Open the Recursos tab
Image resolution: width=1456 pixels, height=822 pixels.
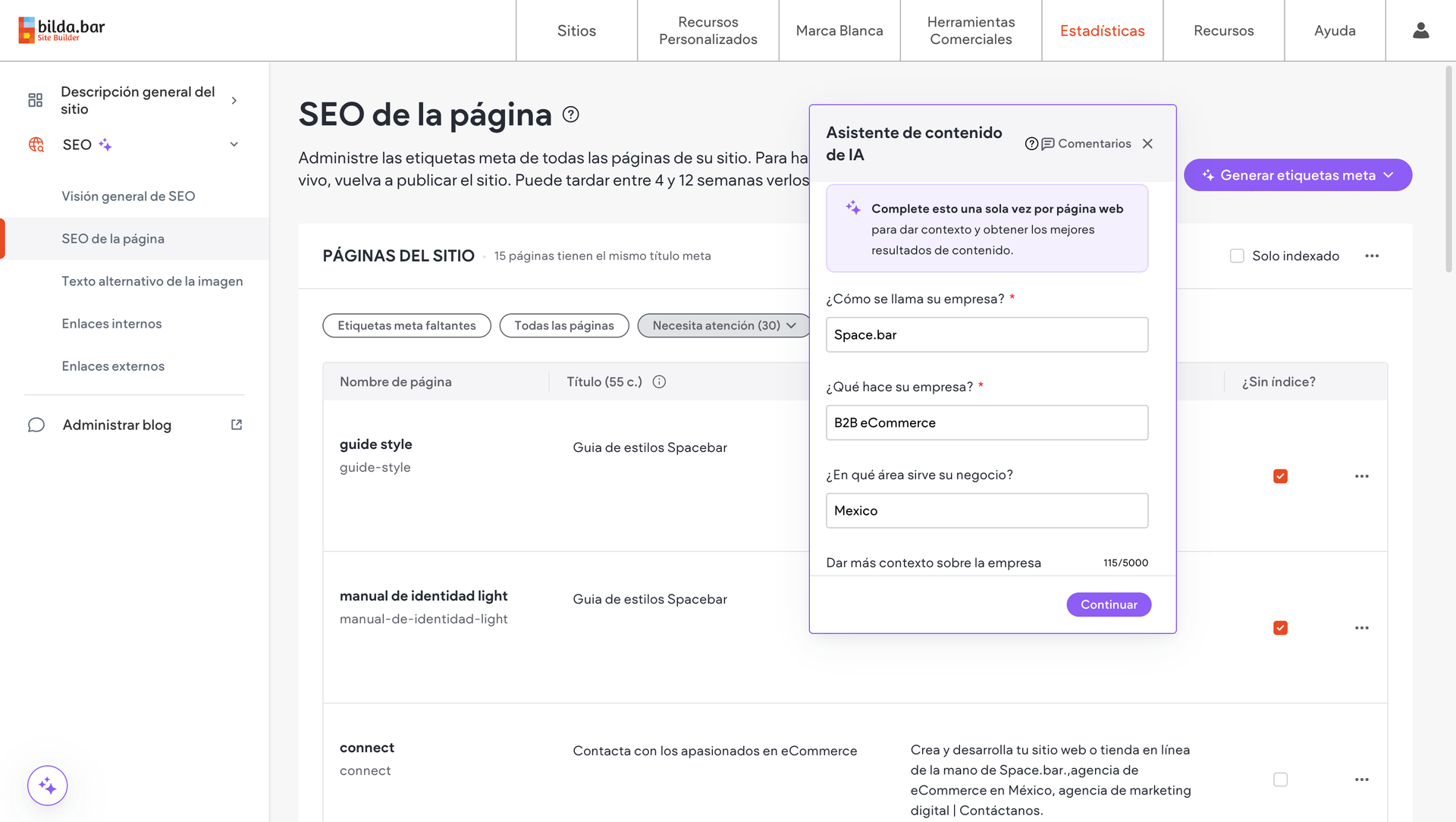[1223, 30]
